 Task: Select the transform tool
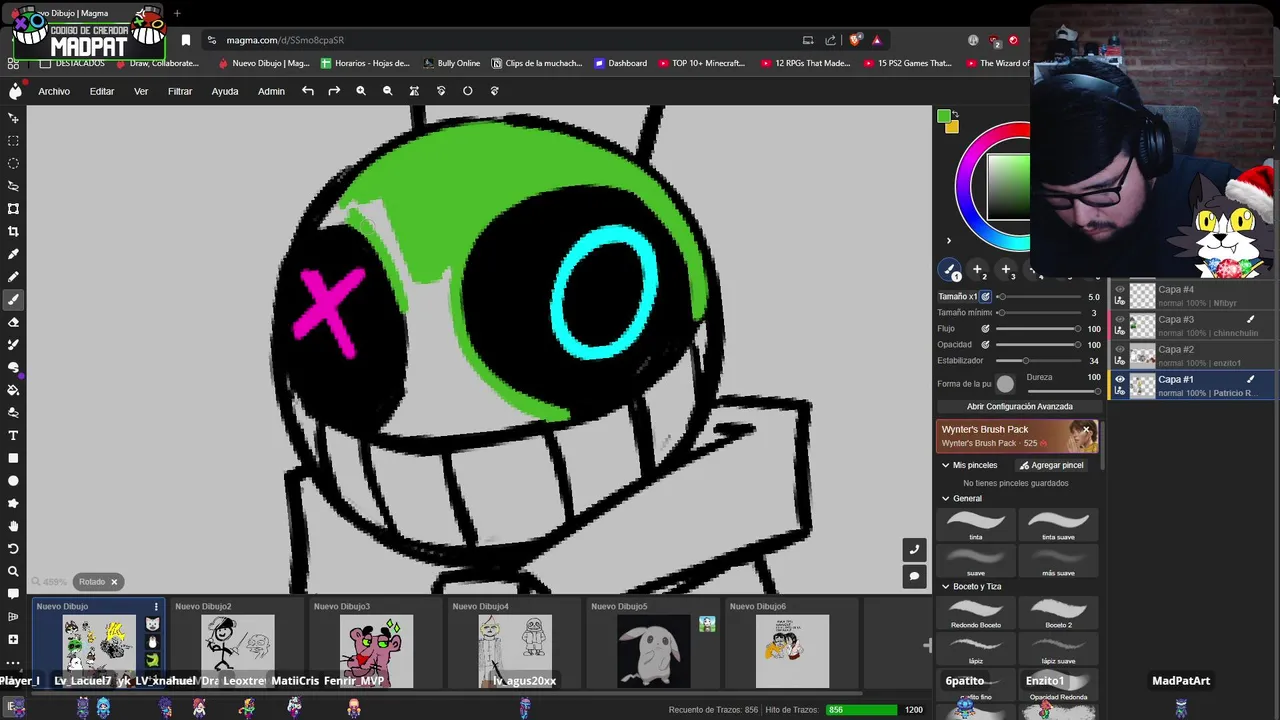(13, 209)
